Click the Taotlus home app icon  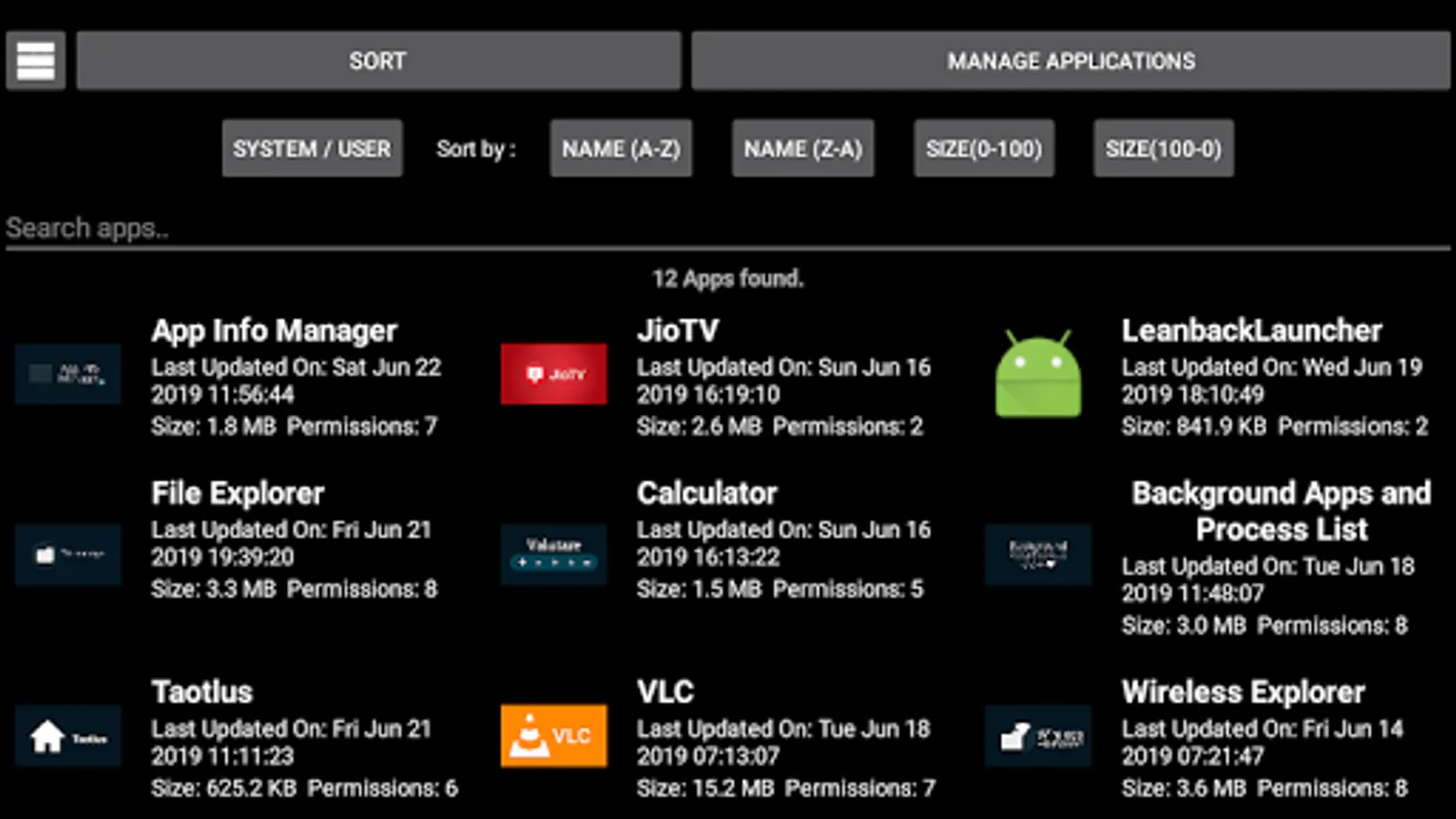[x=68, y=735]
